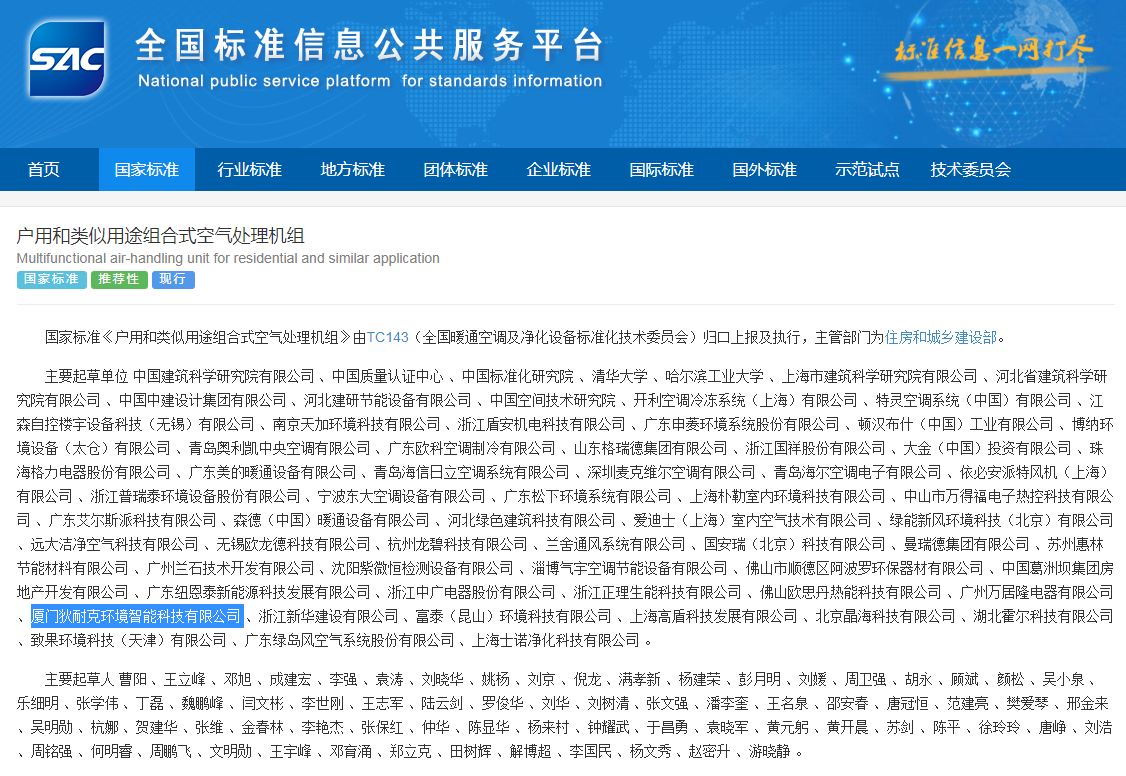Viewport: 1126px width, 776px height.
Task: Switch to the 团体标准 tab
Action: tap(456, 169)
